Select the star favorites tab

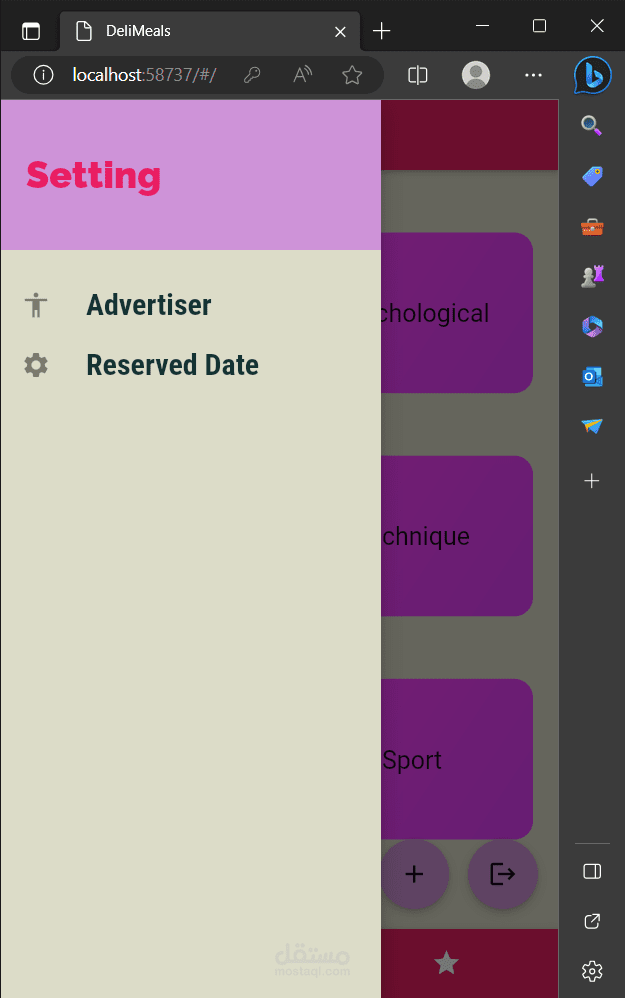coord(446,963)
